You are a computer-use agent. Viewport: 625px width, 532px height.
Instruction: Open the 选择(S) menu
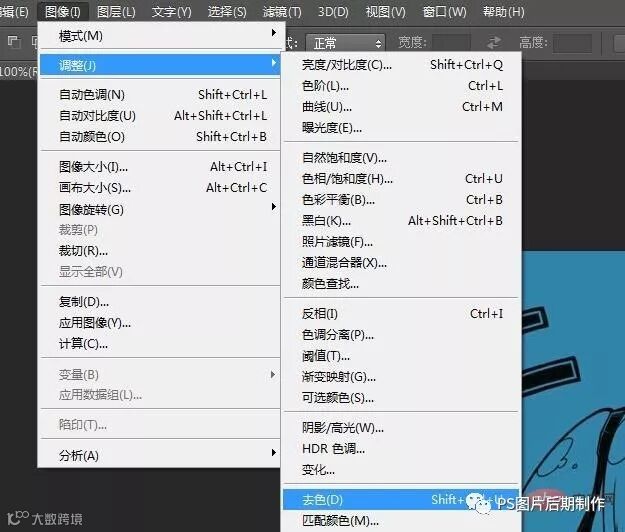[227, 12]
